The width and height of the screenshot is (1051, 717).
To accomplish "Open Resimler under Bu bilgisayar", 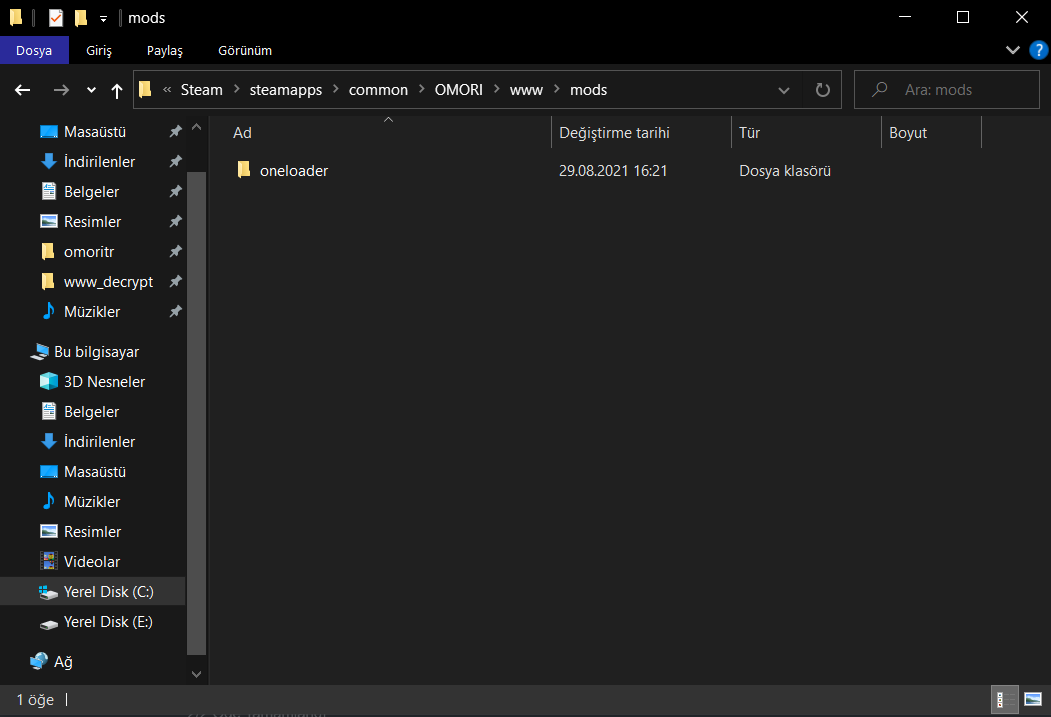I will pyautogui.click(x=92, y=532).
